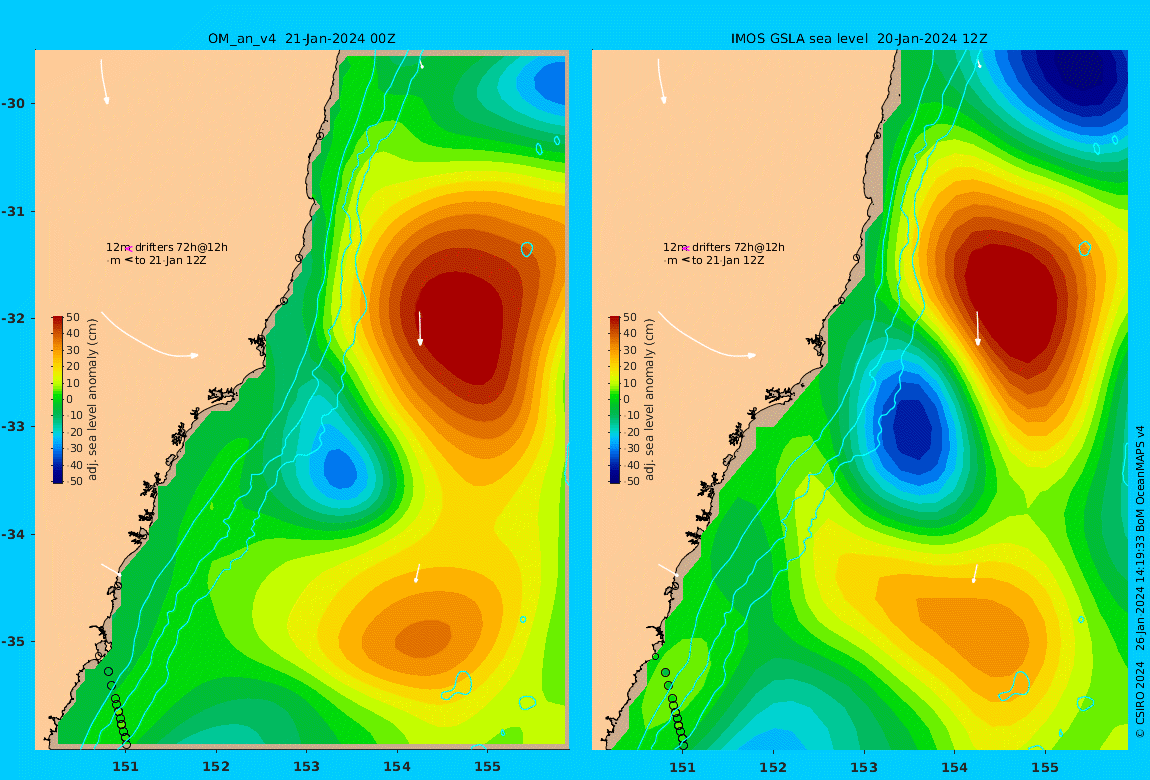The width and height of the screenshot is (1150, 780).
Task: Click 'to 21-Jan 12Z' legend text in OM_an_v4
Action: [172, 260]
